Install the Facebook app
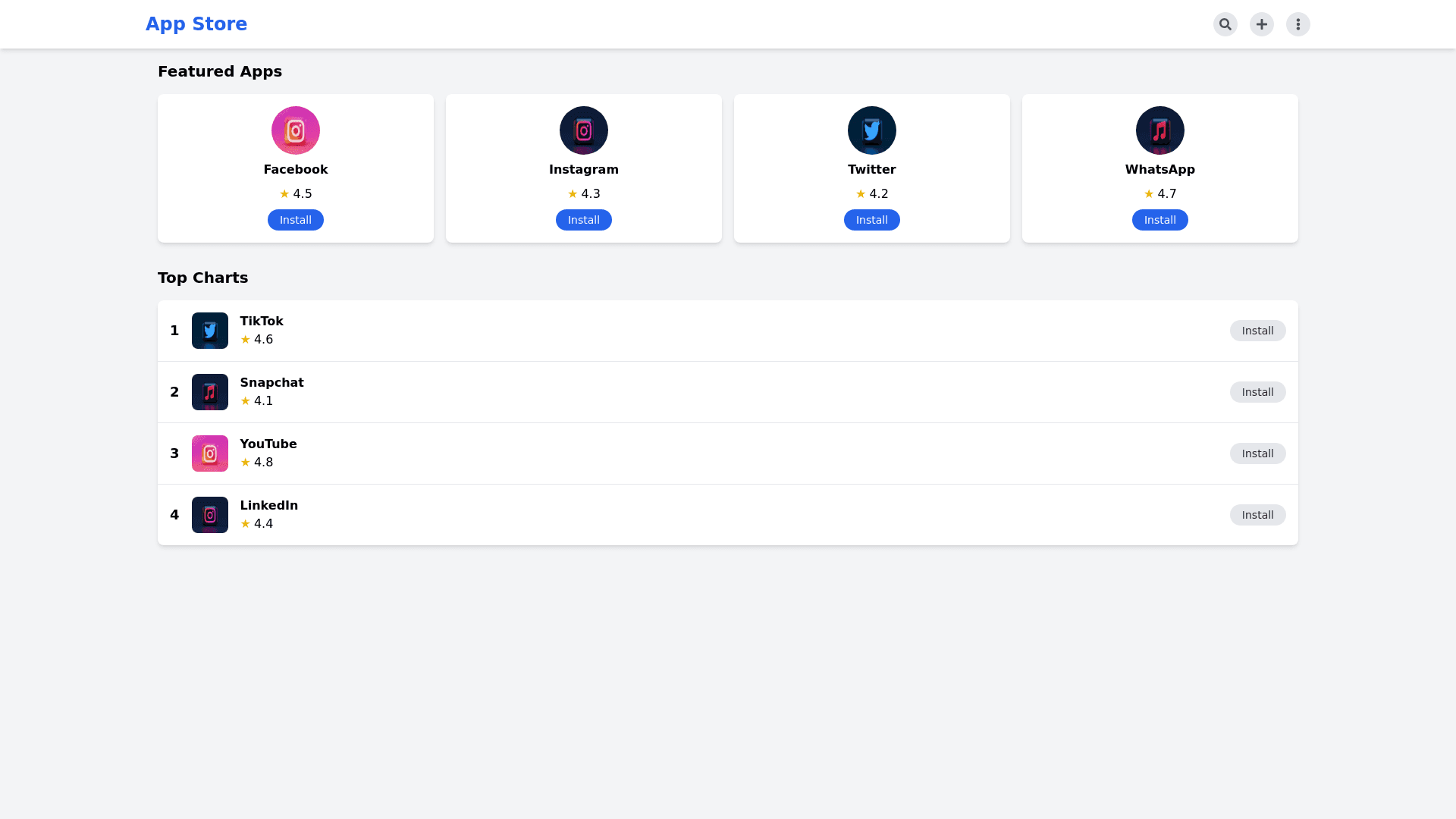This screenshot has height=819, width=1456. (x=296, y=220)
